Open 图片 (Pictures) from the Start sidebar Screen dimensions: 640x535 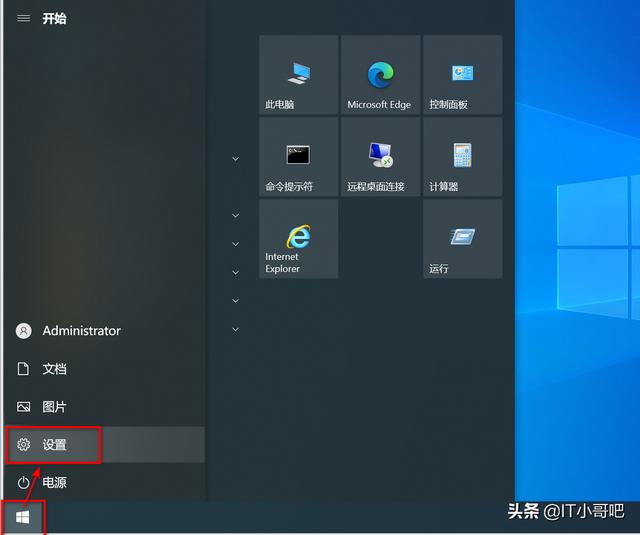point(104,407)
